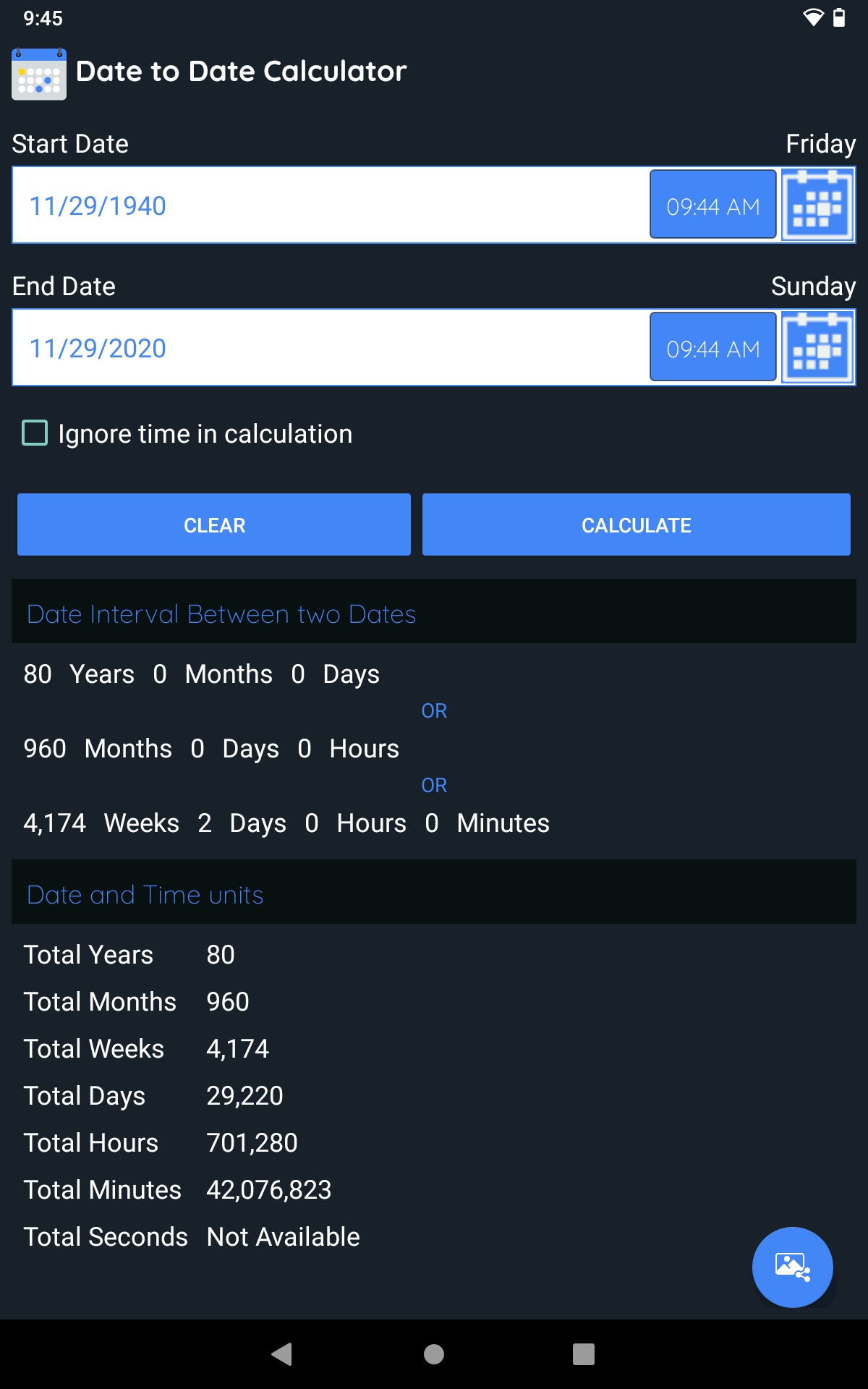Open the End Date 09:44 AM time picker
The image size is (868, 1389).
click(713, 347)
